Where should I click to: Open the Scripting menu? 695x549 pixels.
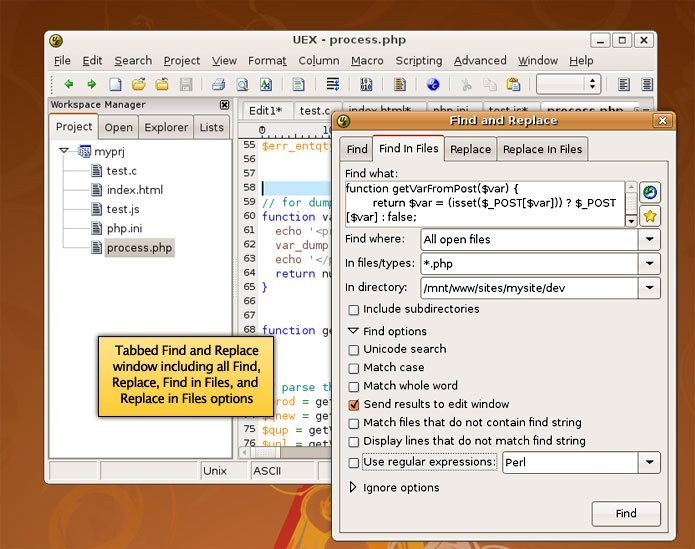418,61
